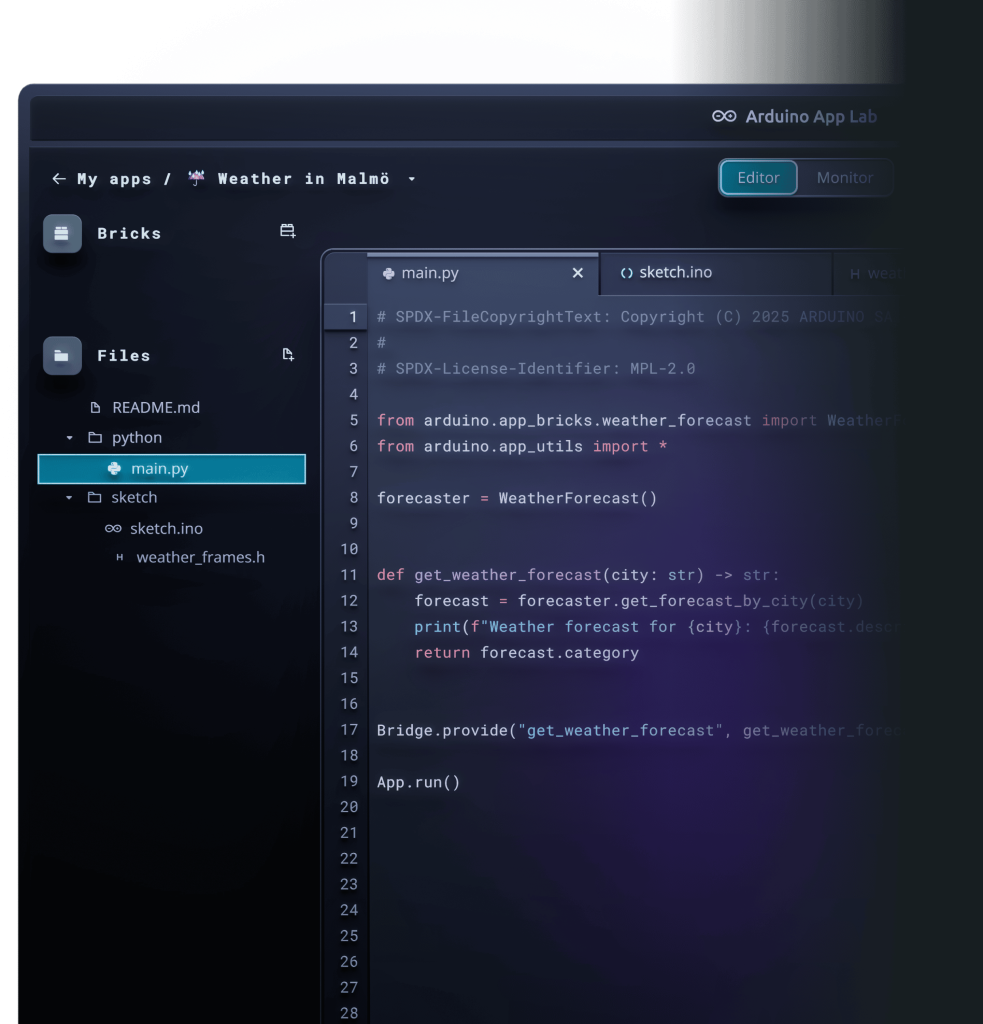Viewport: 983px width, 1024px height.
Task: Click the Python icon on the main.py tab
Action: point(389,272)
